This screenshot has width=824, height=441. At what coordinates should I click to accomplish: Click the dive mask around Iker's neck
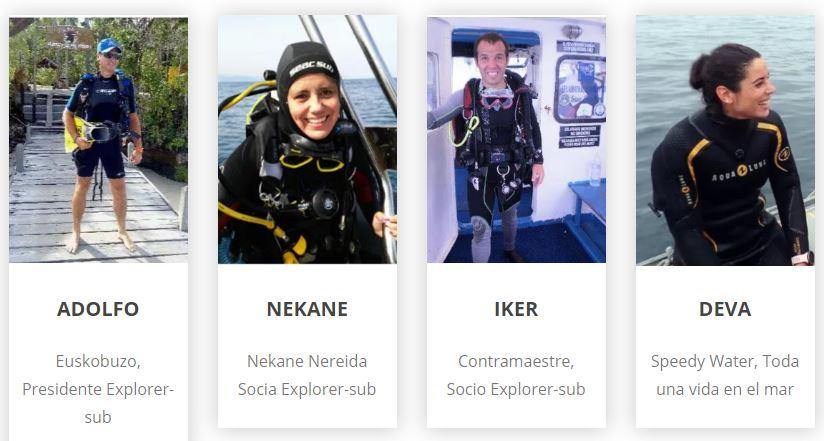(x=496, y=99)
